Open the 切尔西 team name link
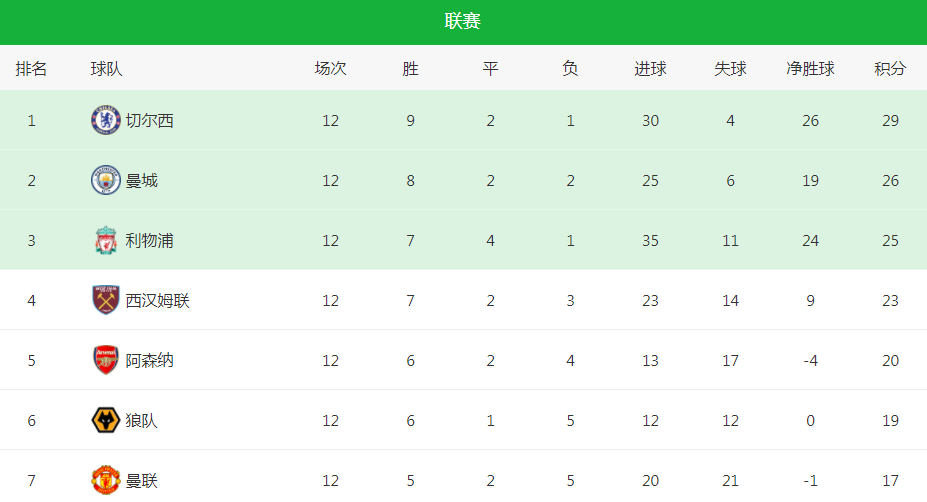927x502 pixels. 150,121
